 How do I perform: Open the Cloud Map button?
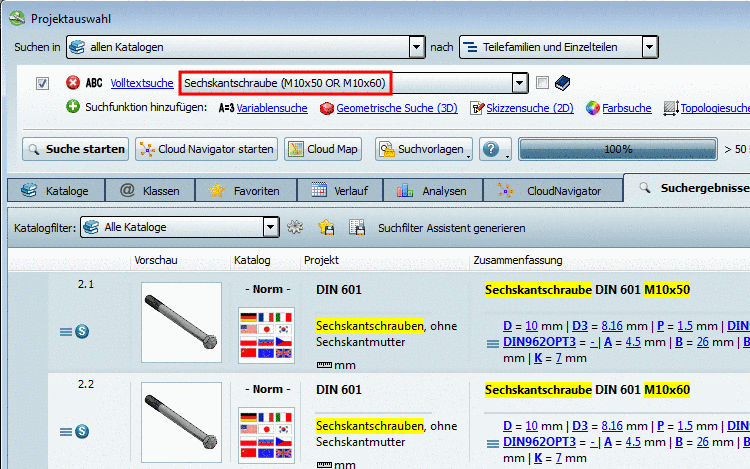pos(323,149)
